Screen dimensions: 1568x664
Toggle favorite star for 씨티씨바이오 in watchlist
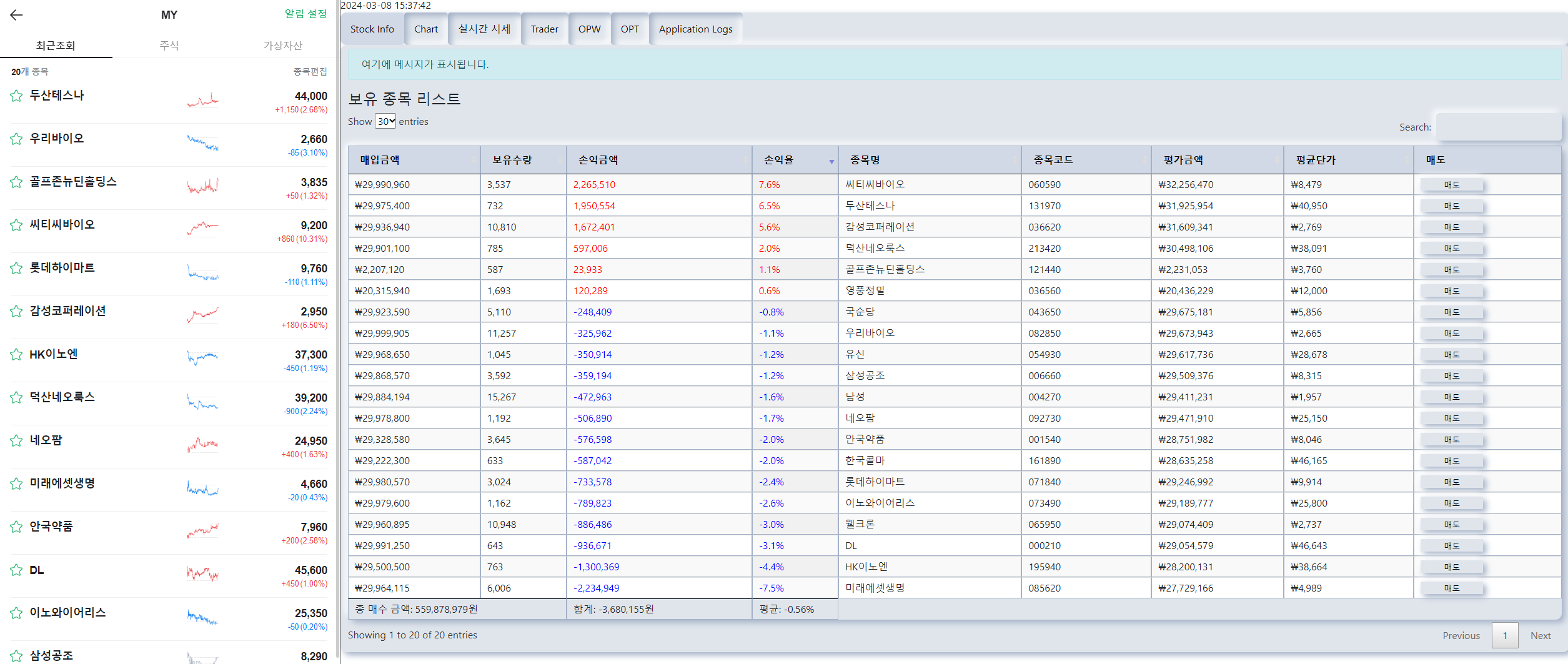(x=16, y=225)
